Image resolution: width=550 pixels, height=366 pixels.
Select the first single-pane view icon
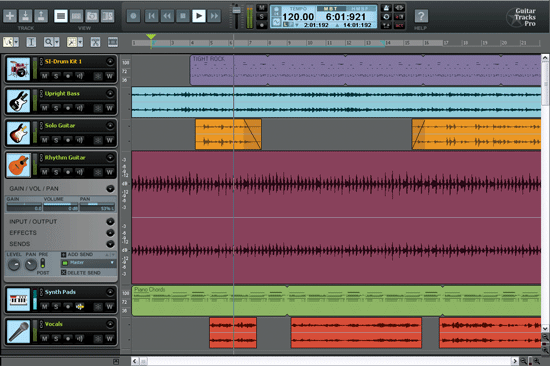tap(61, 16)
